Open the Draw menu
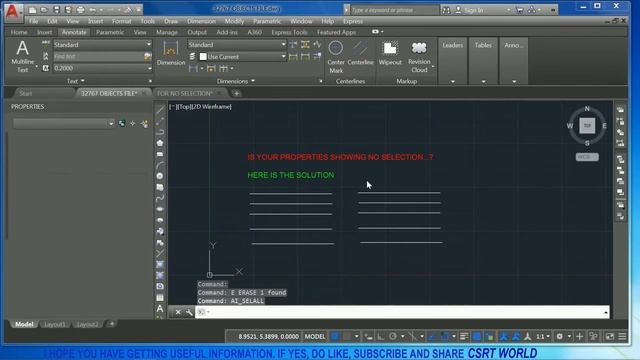Image resolution: width=640 pixels, height=360 pixels. [171, 21]
